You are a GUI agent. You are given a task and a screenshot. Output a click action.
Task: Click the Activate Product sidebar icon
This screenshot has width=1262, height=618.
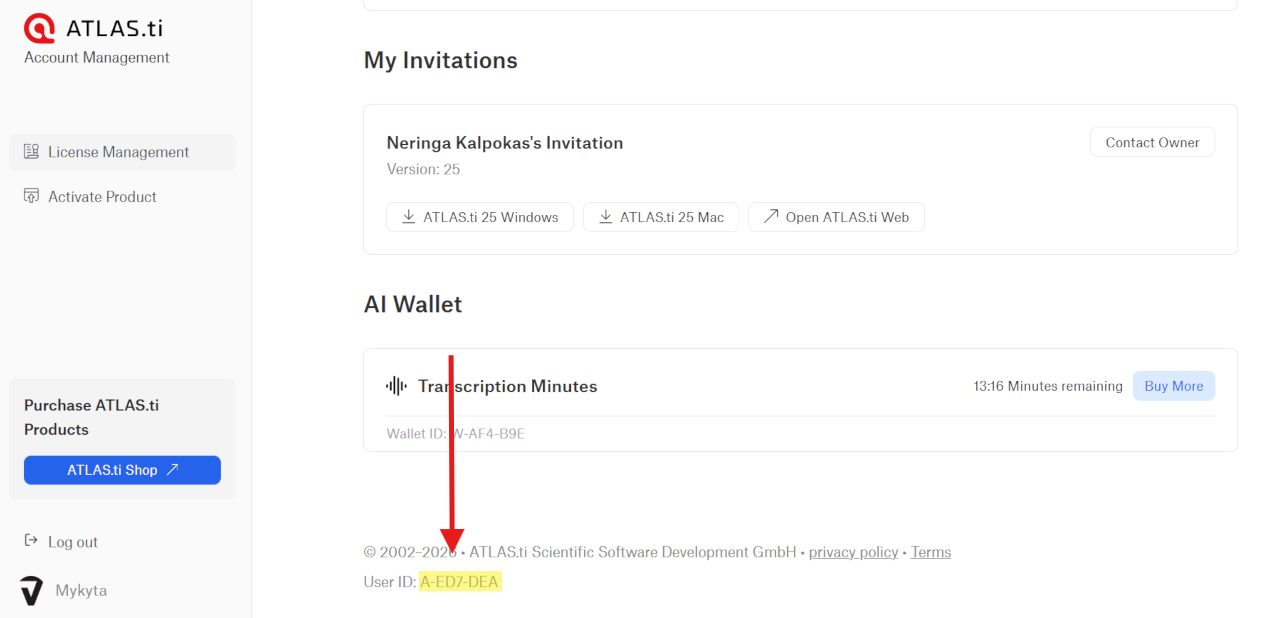(x=31, y=196)
